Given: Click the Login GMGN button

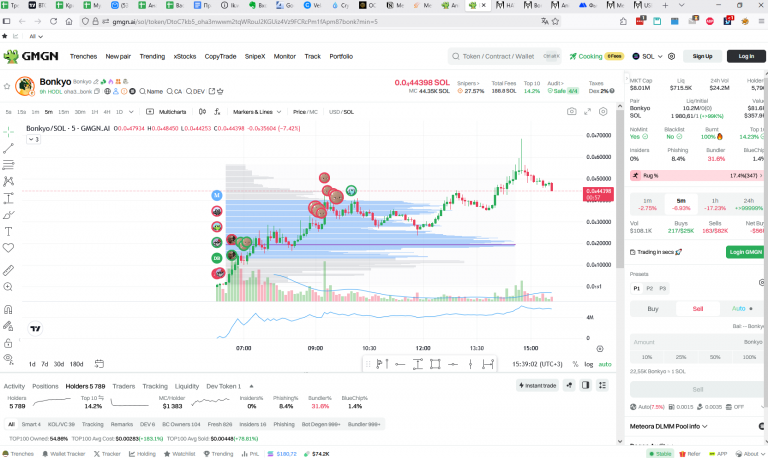Looking at the screenshot, I should pyautogui.click(x=745, y=252).
